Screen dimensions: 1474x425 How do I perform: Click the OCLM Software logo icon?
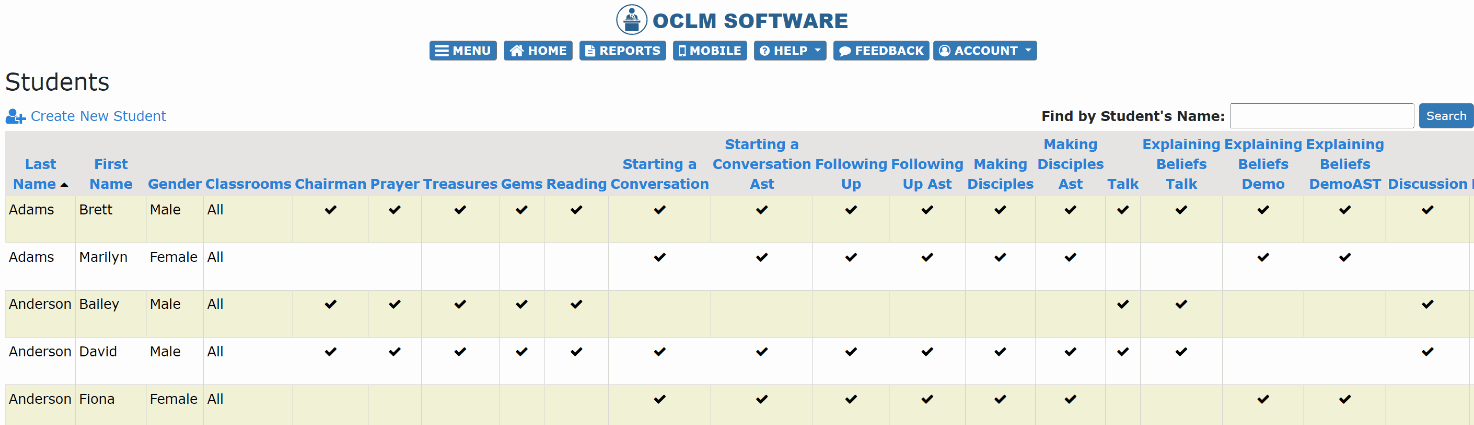(631, 20)
